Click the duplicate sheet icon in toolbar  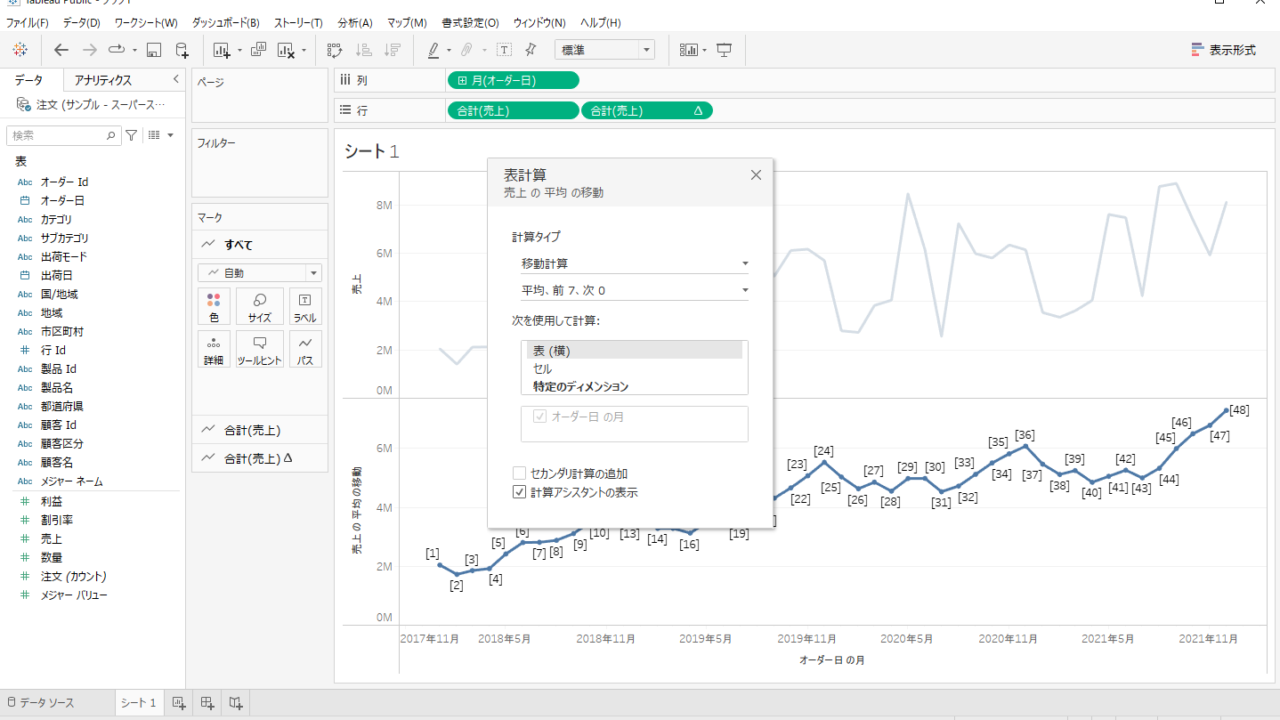point(258,49)
